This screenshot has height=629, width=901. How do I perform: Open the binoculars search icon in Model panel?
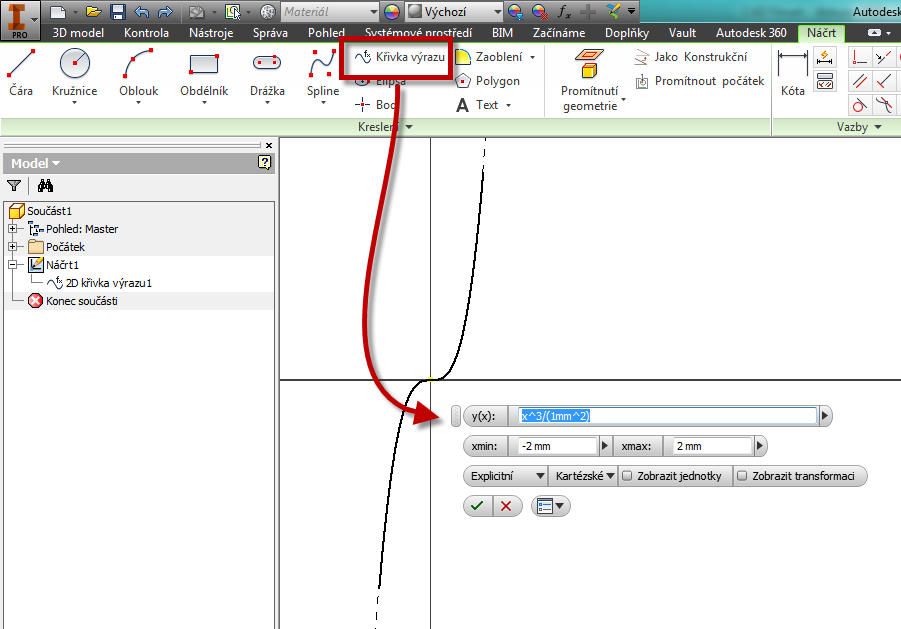pos(45,185)
